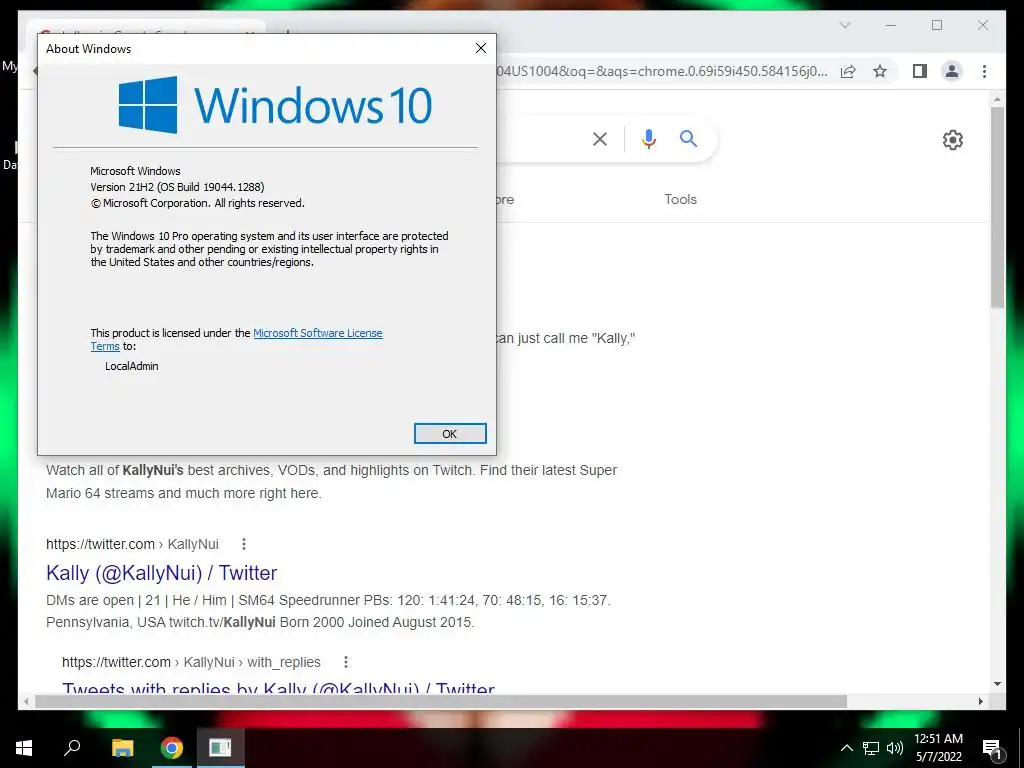Open Chrome three-dot menu

coord(984,71)
